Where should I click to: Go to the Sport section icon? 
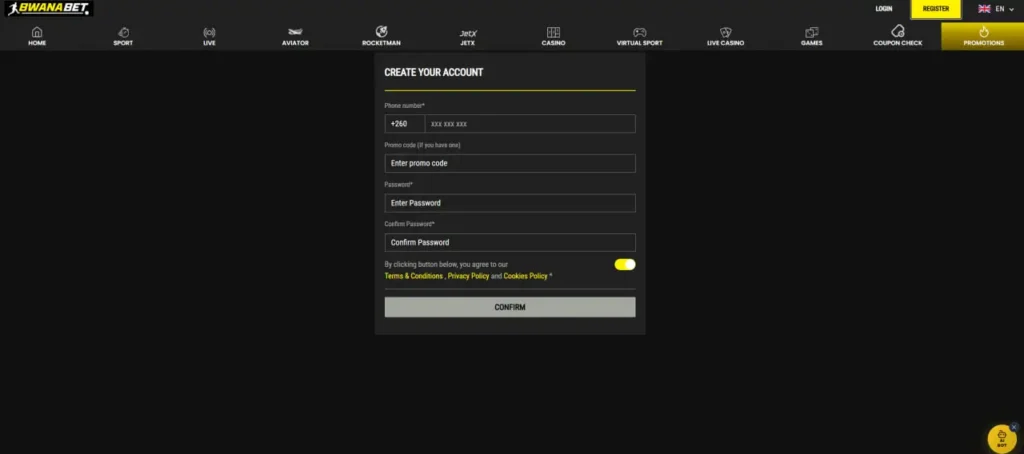point(123,32)
